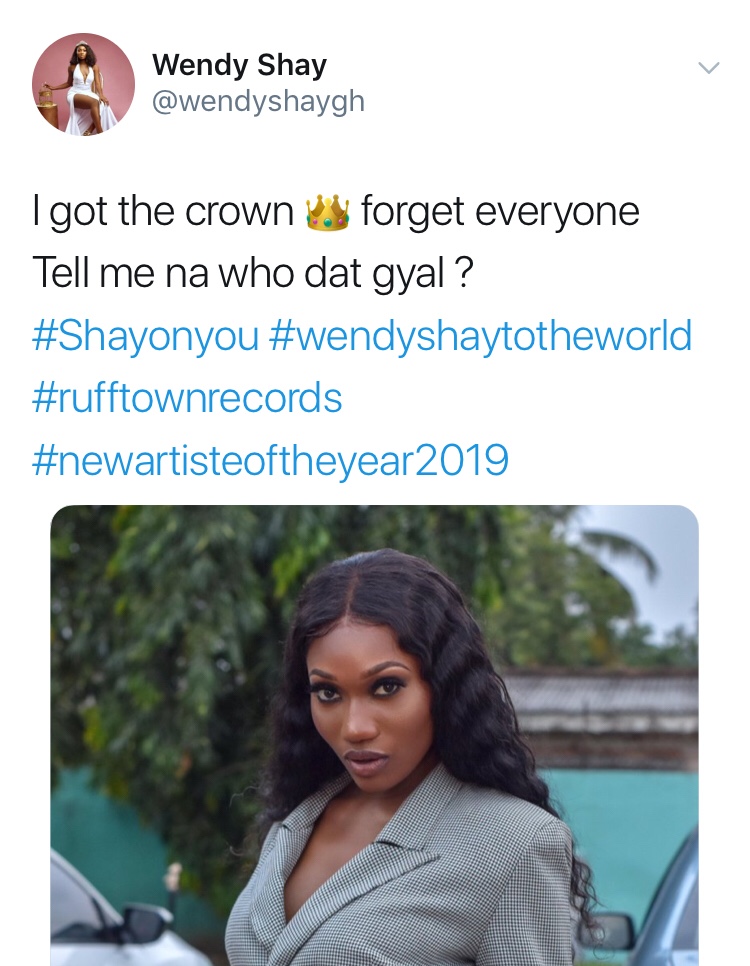Follow the #wendyshaytotheworld hashtag
Screen dimensions: 750x966
point(481,336)
